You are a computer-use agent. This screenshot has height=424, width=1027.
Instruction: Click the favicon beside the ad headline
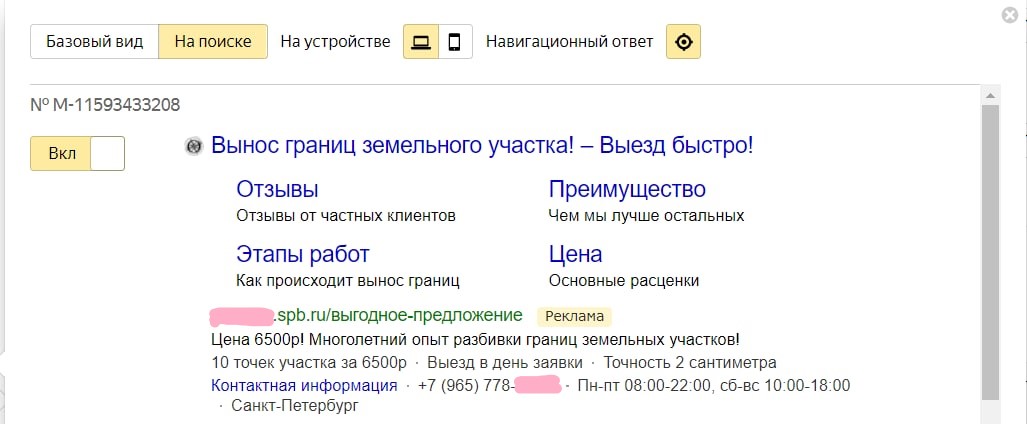click(x=194, y=146)
